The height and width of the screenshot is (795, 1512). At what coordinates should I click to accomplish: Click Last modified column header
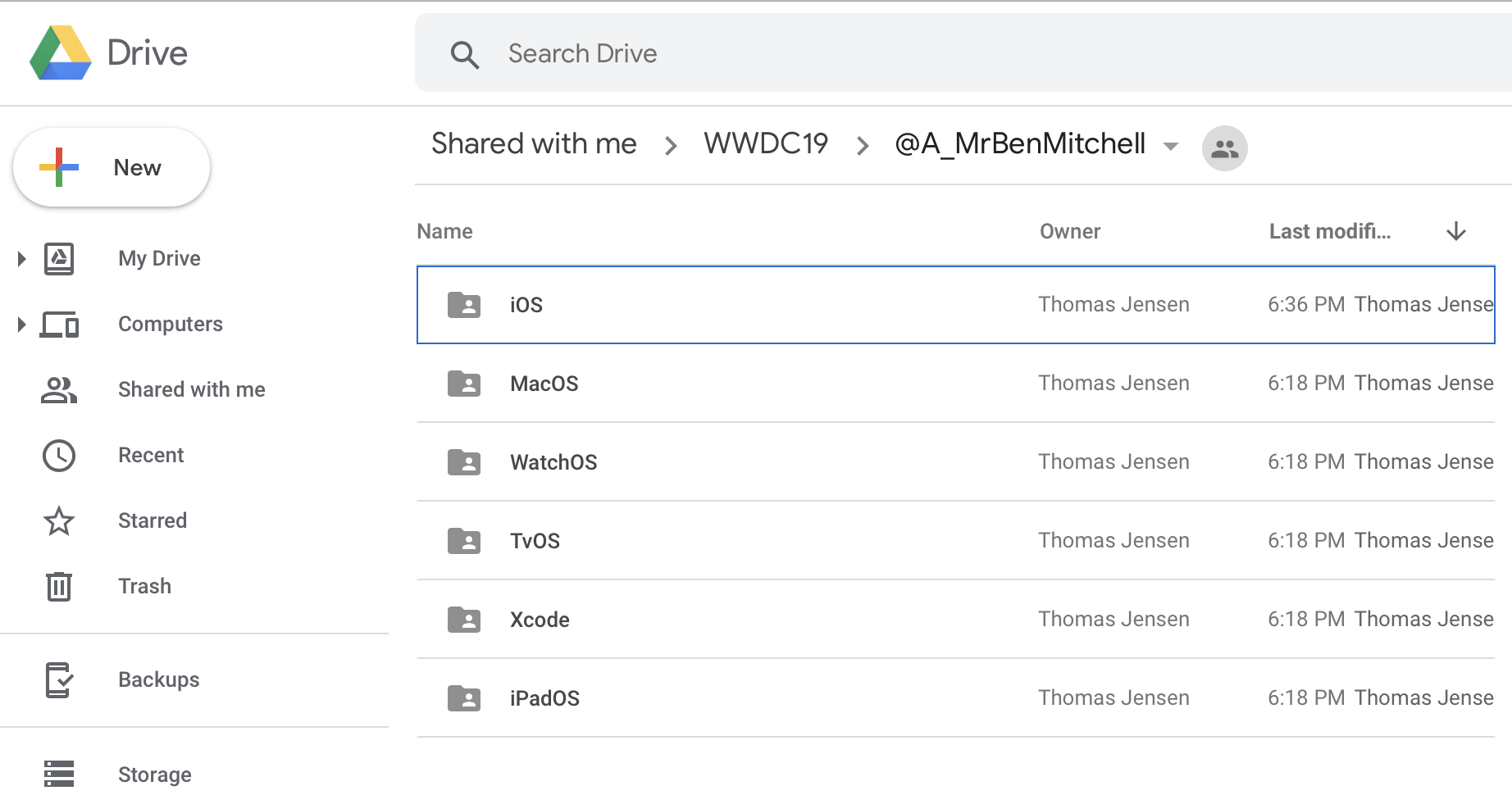pyautogui.click(x=1330, y=231)
